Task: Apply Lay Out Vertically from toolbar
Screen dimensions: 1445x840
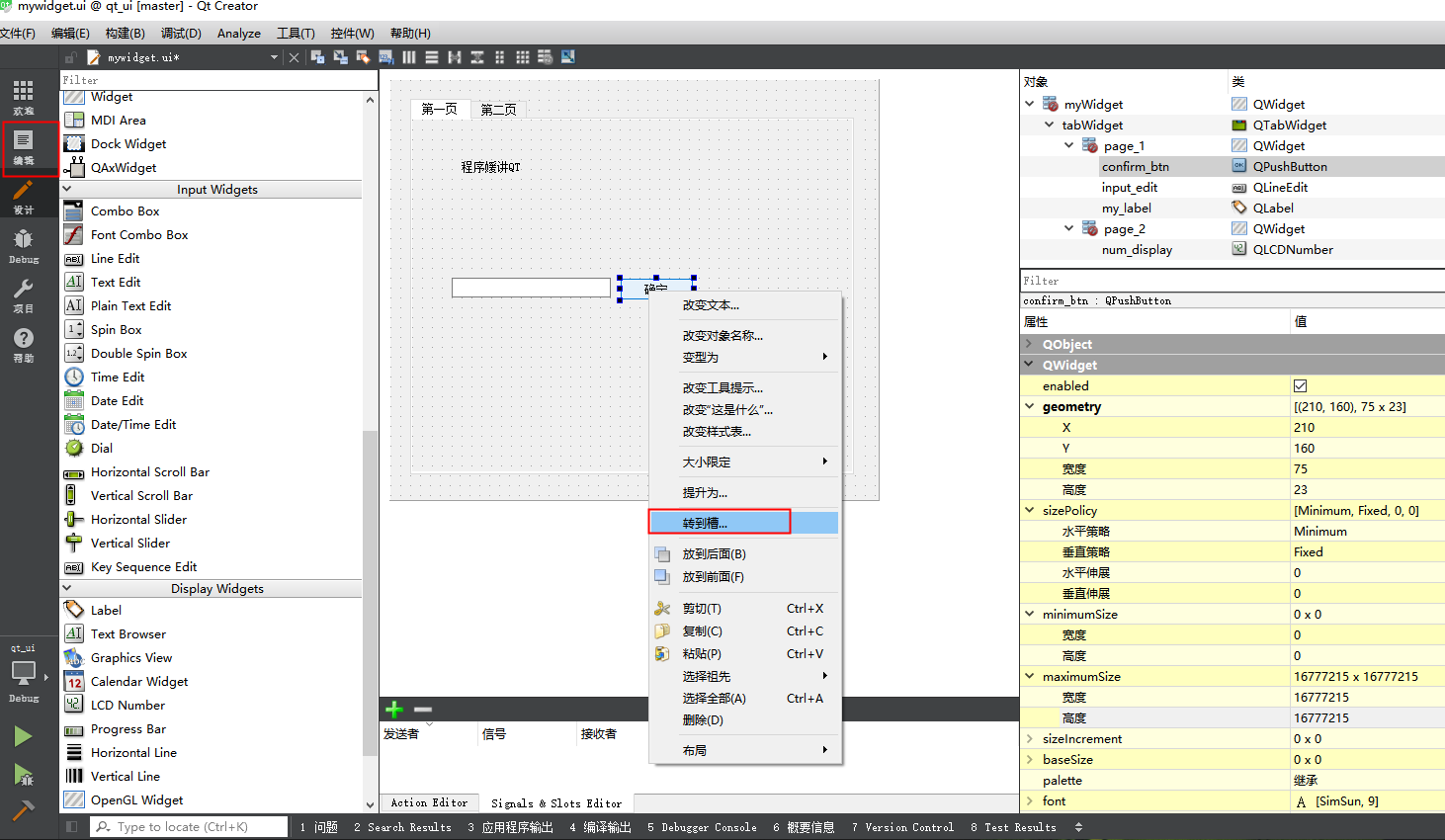Action: click(431, 57)
